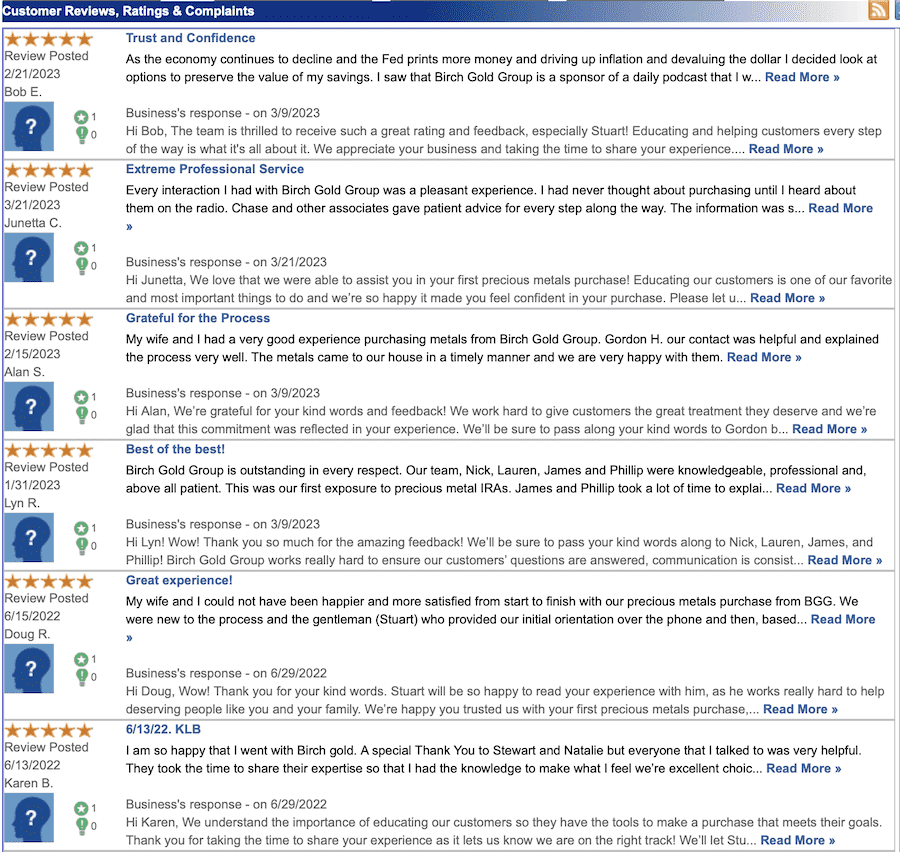Click the five-star rating on Karen B.'s review
Viewport: 900px width, 852px height.
[x=49, y=730]
